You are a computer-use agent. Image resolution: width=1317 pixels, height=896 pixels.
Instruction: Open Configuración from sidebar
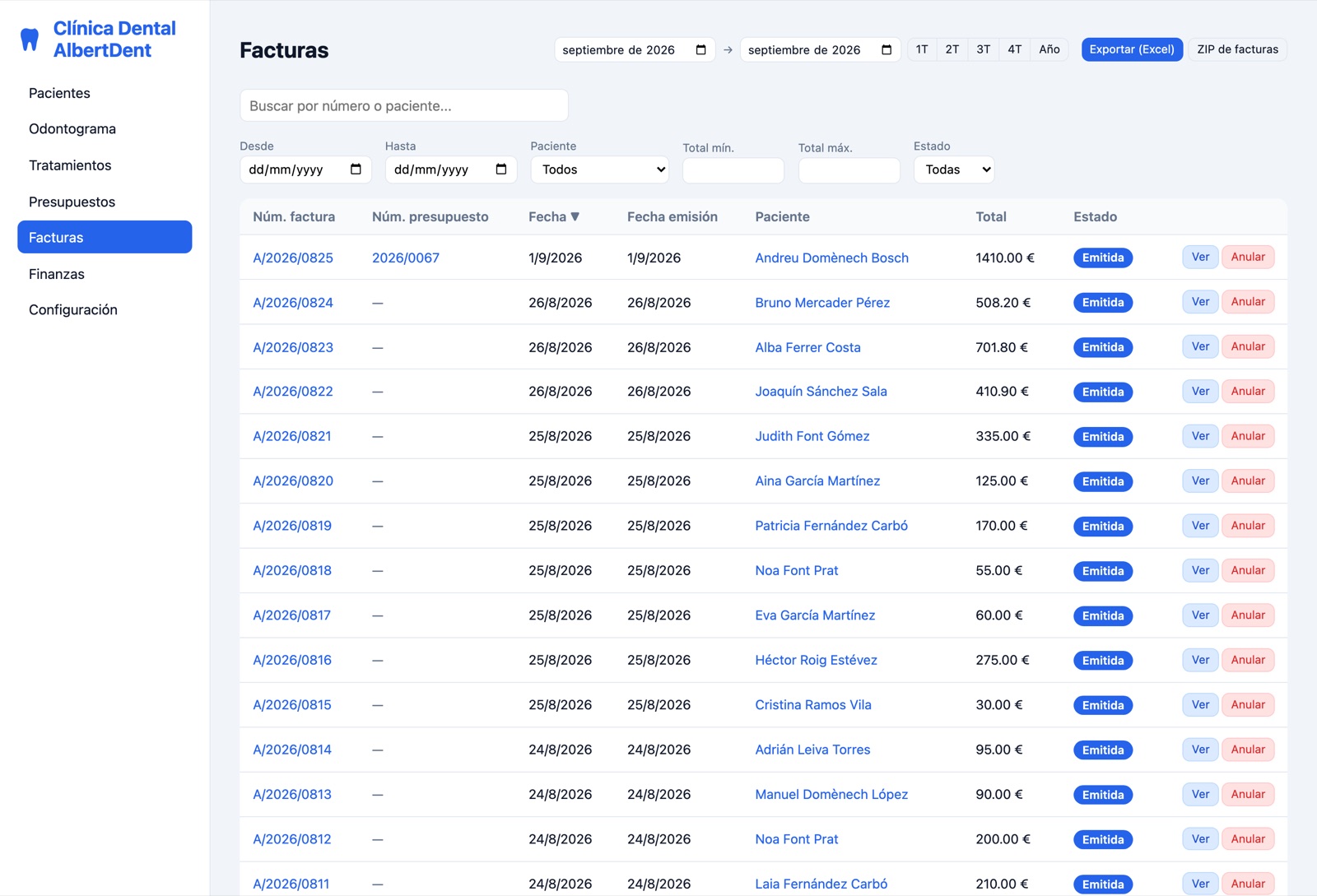[105, 310]
